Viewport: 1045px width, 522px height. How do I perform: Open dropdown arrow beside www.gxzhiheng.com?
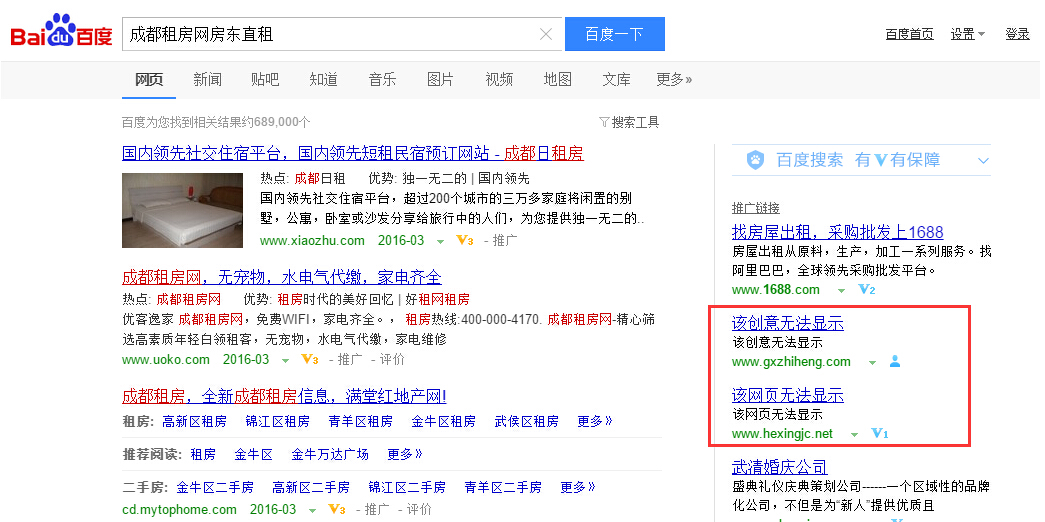tap(872, 363)
